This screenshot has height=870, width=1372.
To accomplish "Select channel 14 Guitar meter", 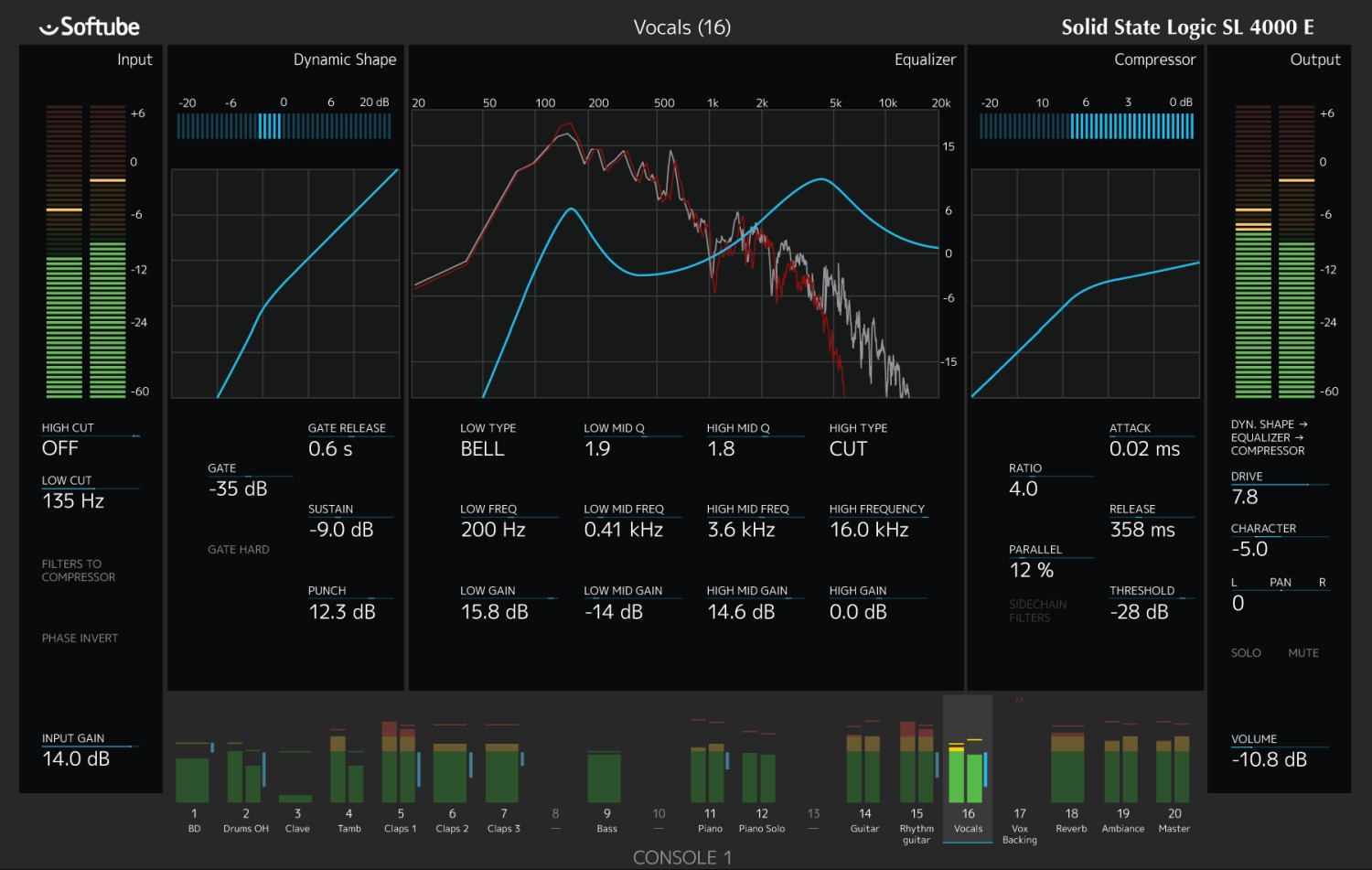I will (864, 763).
